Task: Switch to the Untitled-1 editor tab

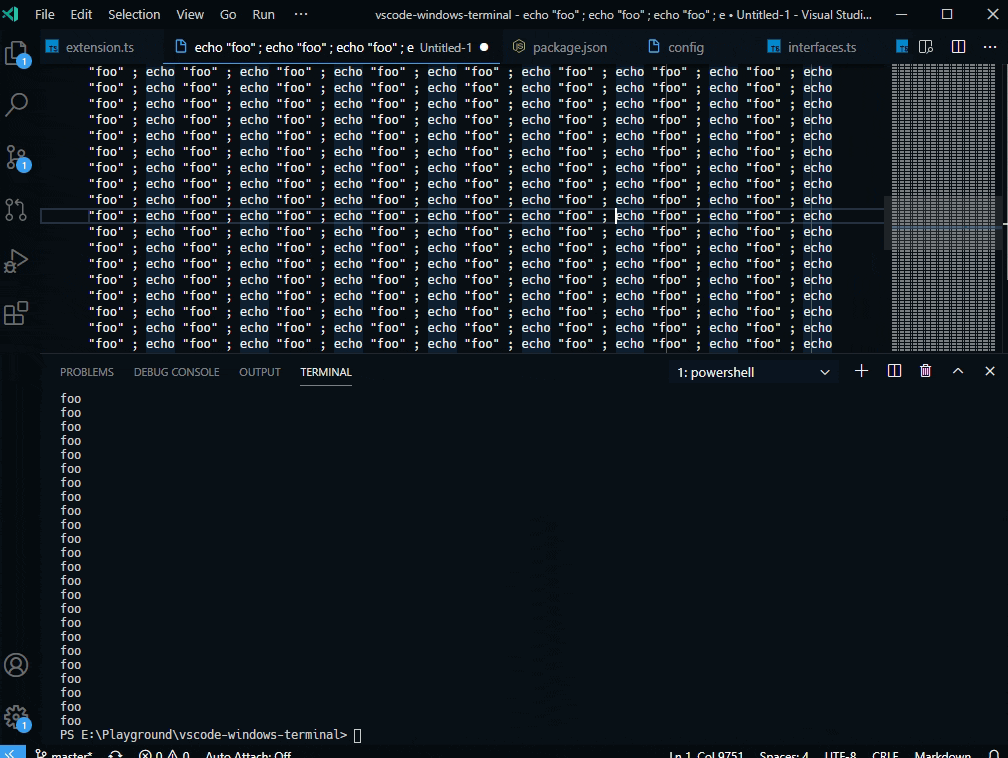Action: (331, 47)
